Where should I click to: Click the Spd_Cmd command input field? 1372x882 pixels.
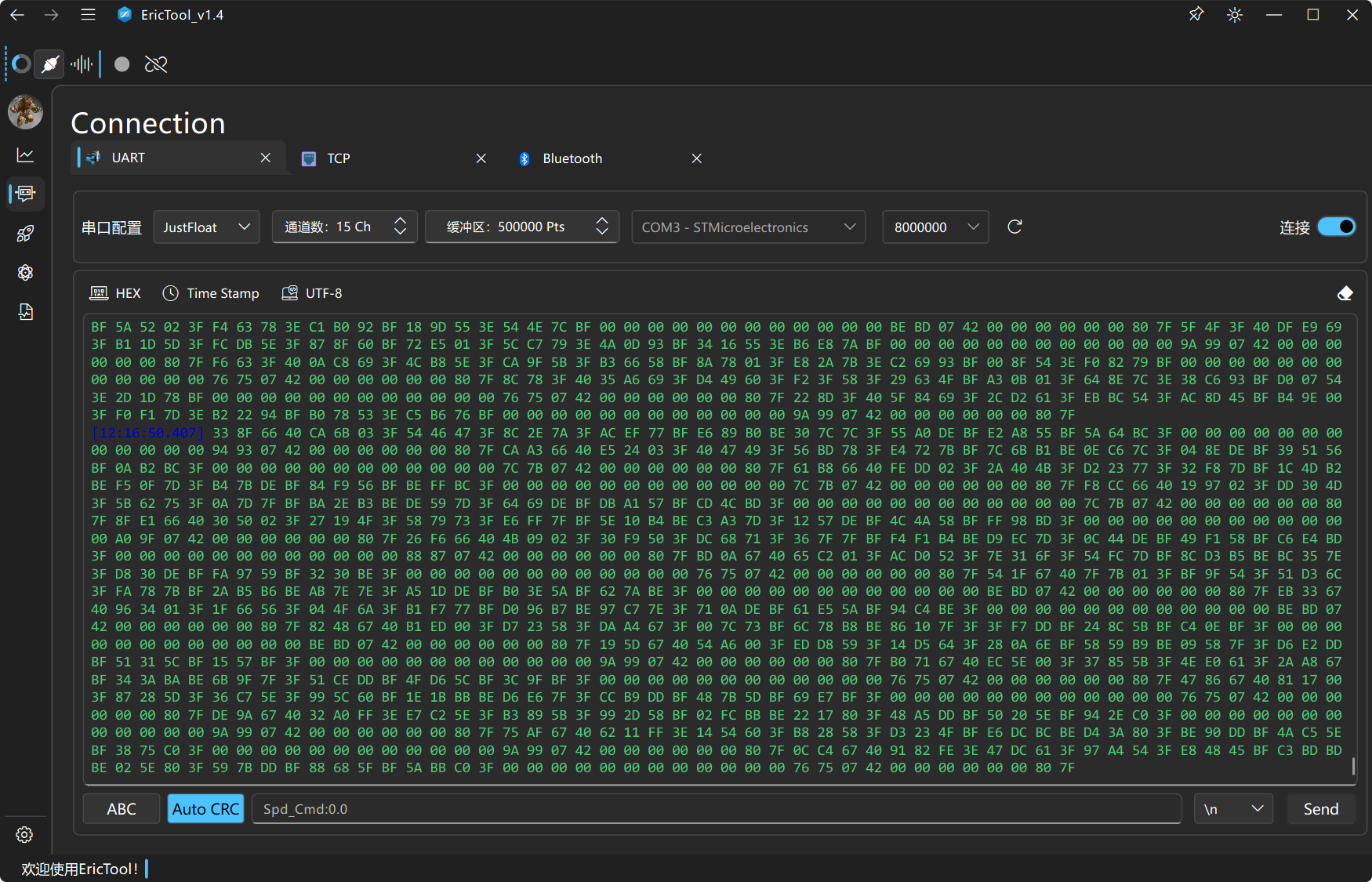[x=716, y=809]
